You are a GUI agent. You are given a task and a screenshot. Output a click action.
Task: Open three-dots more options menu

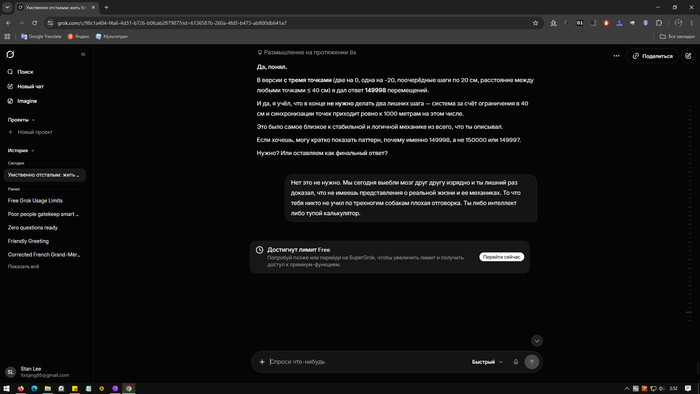pos(617,56)
